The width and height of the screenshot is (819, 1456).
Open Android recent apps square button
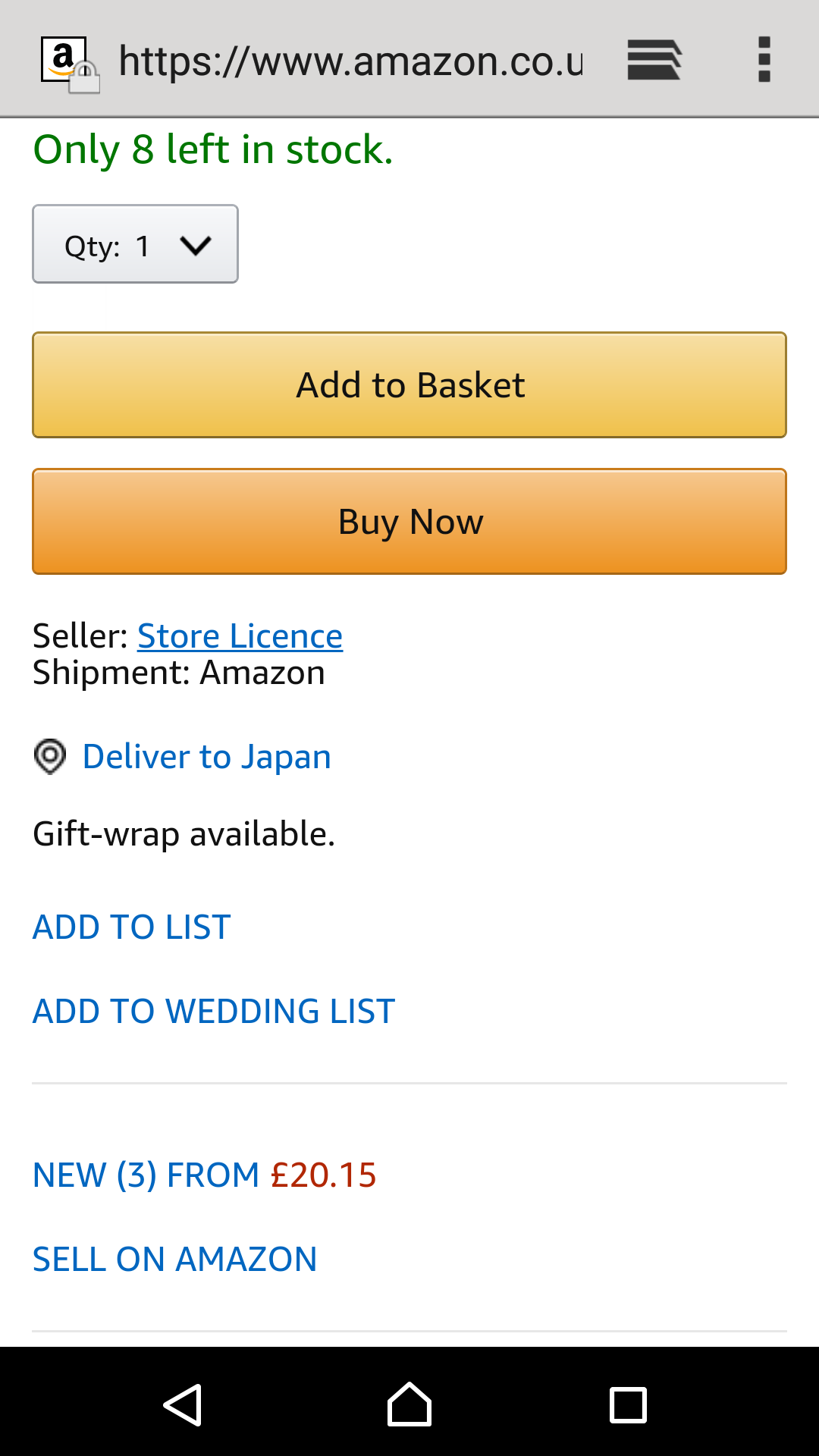tap(628, 1405)
